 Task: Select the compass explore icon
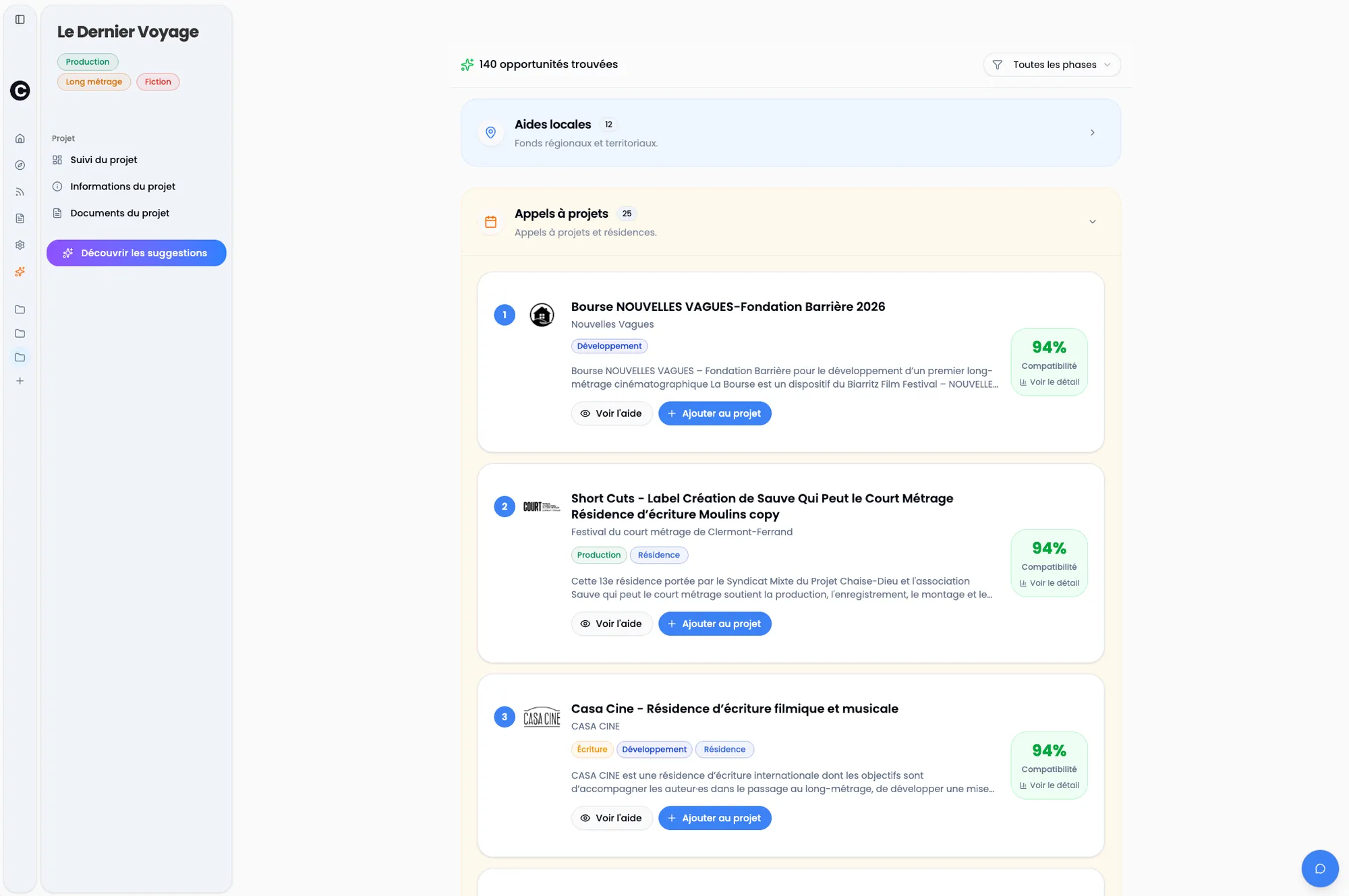coord(20,165)
